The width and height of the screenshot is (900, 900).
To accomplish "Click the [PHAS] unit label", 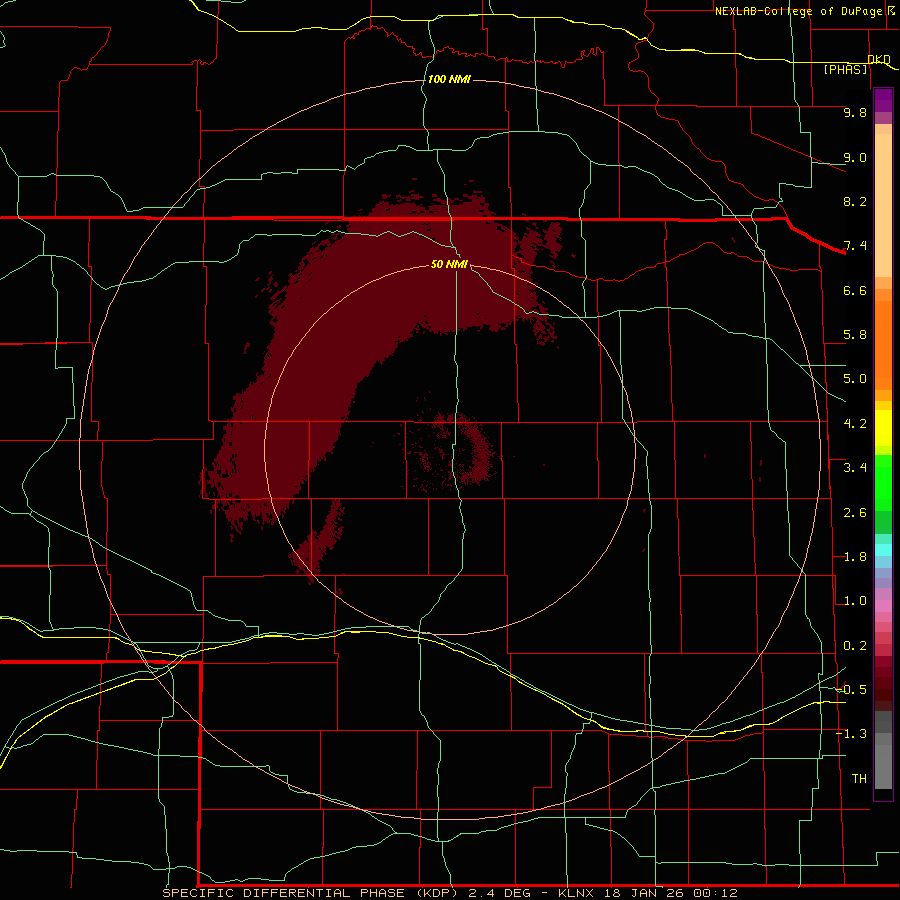I will point(845,69).
